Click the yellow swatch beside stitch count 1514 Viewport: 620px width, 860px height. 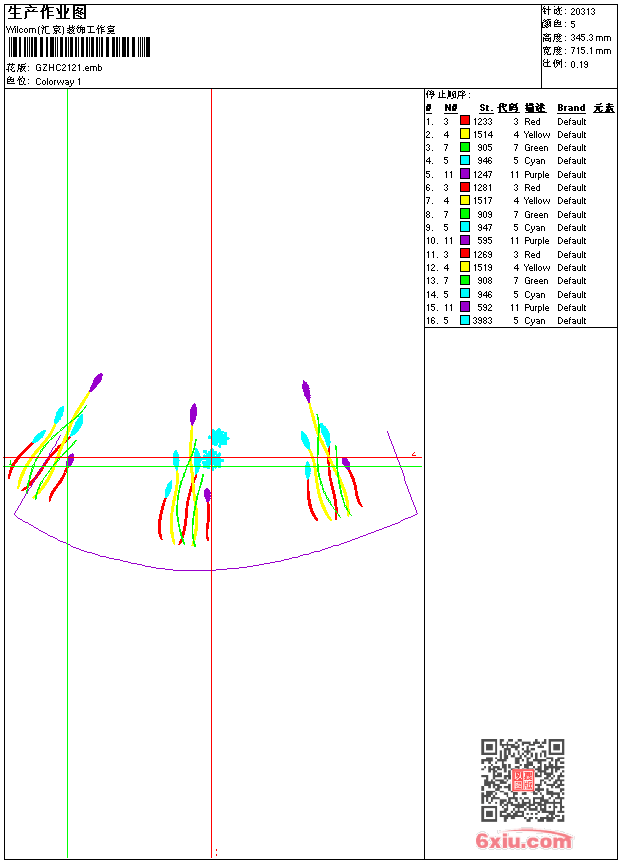(x=465, y=134)
